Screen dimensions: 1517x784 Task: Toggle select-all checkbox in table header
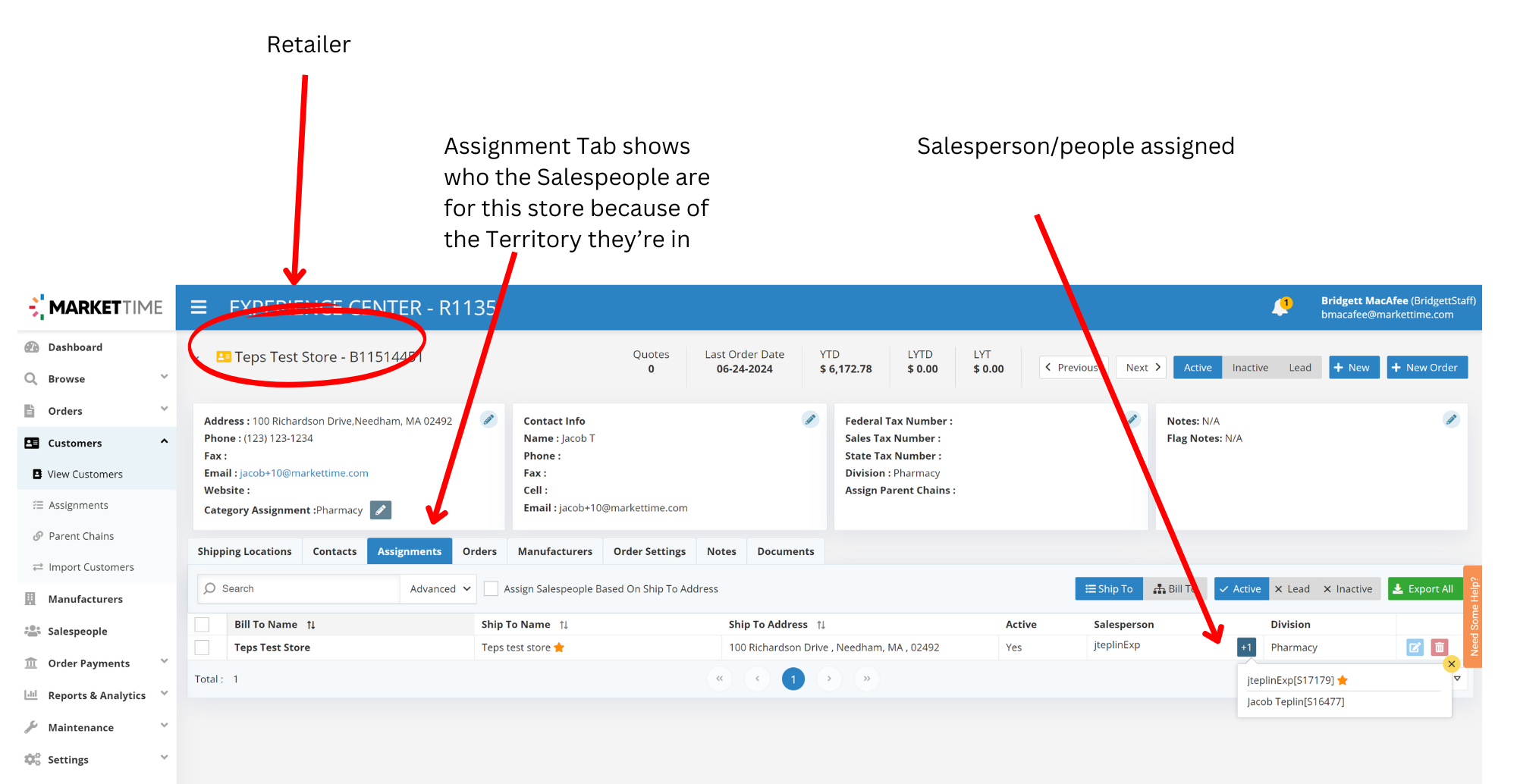click(x=202, y=625)
